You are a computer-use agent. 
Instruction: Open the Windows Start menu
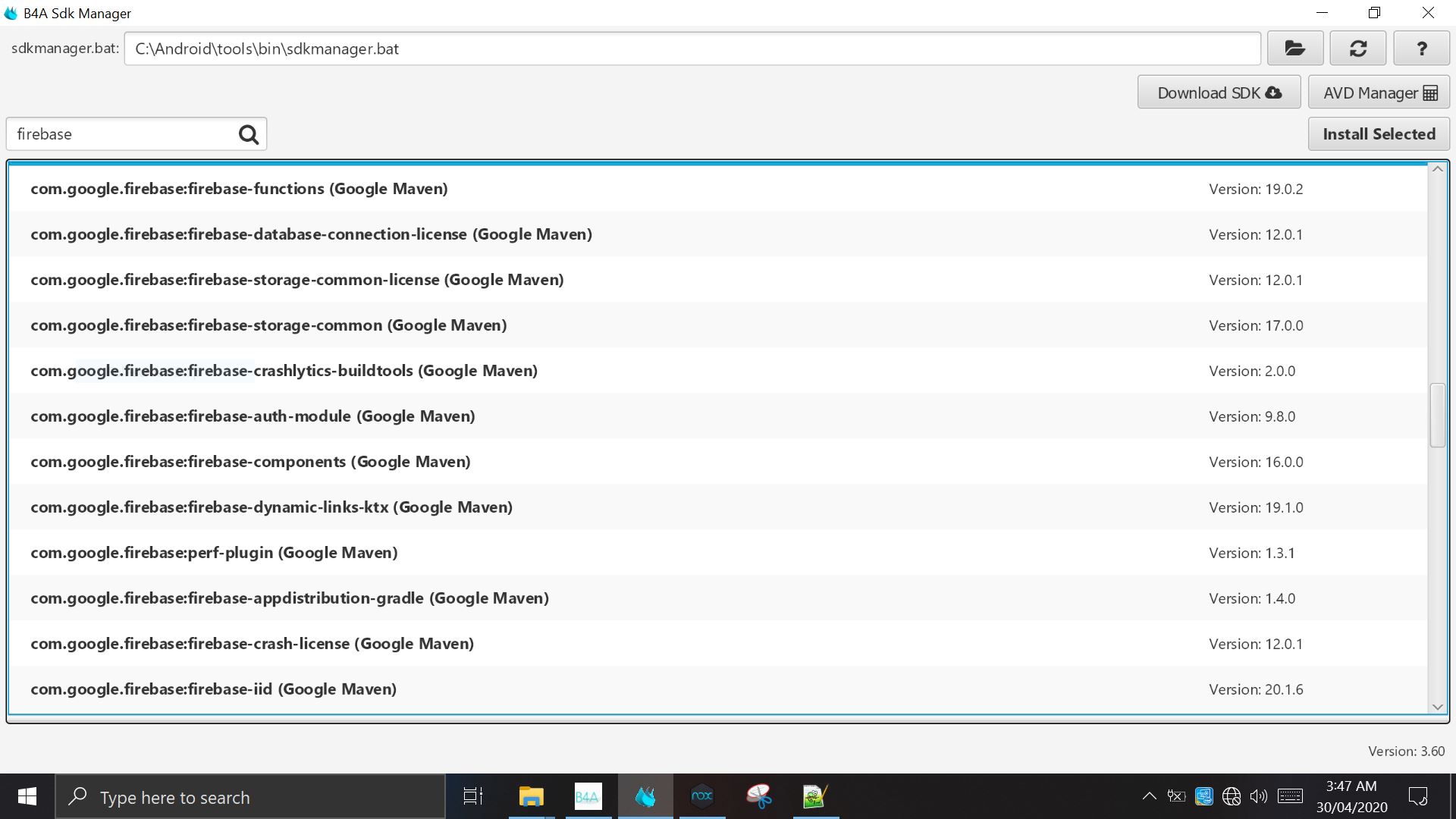pyautogui.click(x=27, y=796)
